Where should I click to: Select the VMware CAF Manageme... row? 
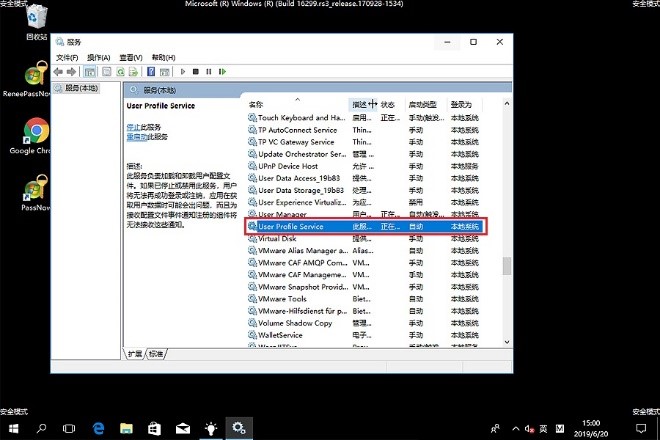364,275
